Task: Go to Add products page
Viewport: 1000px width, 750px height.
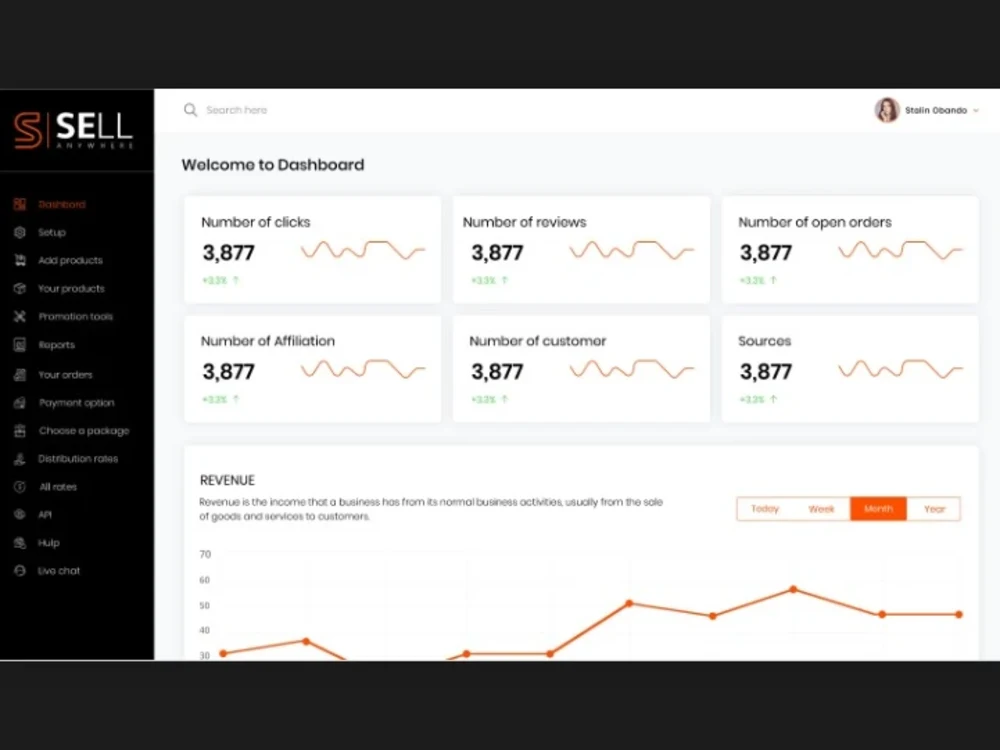Action: (70, 260)
